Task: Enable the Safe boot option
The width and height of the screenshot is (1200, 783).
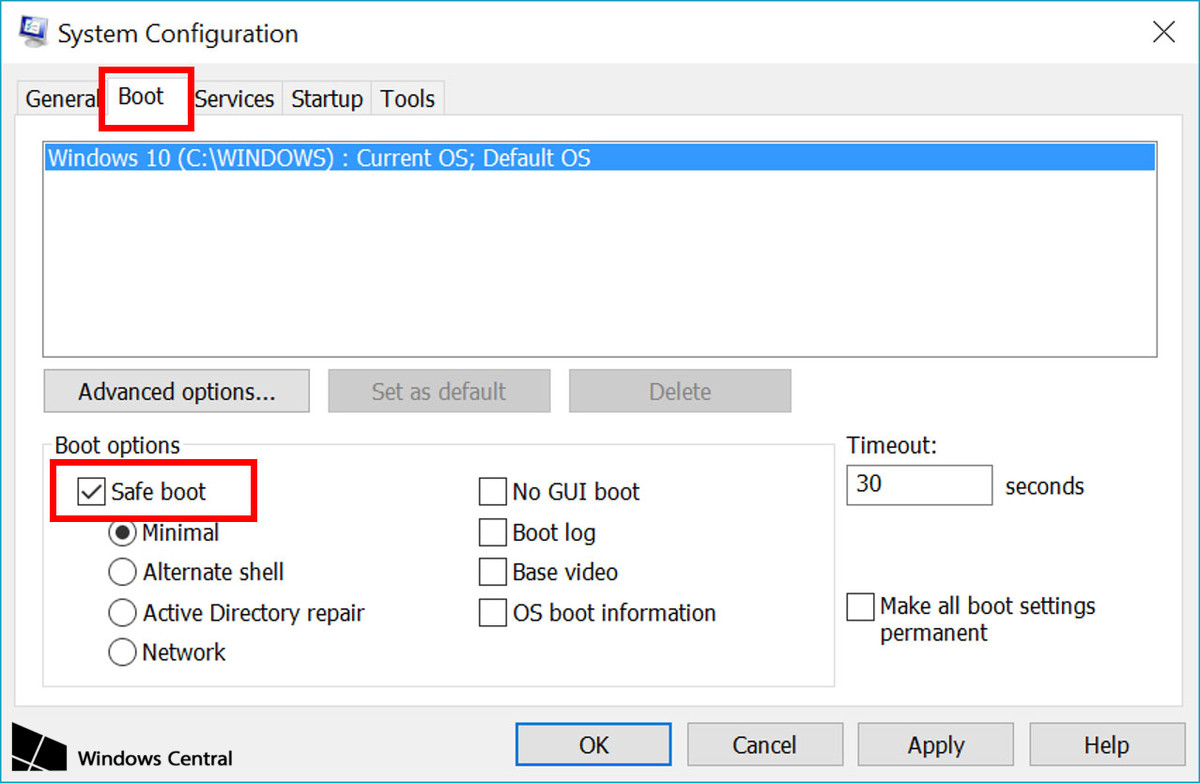Action: pyautogui.click(x=92, y=491)
